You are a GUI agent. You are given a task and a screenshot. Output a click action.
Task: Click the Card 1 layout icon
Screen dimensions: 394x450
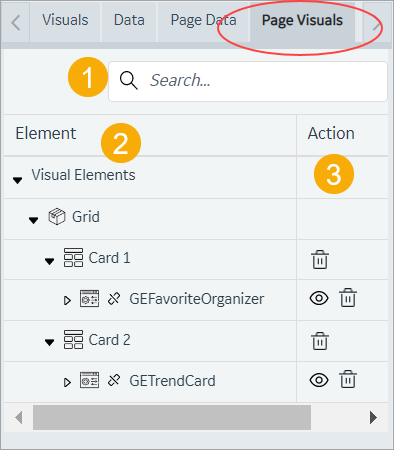(x=73, y=258)
